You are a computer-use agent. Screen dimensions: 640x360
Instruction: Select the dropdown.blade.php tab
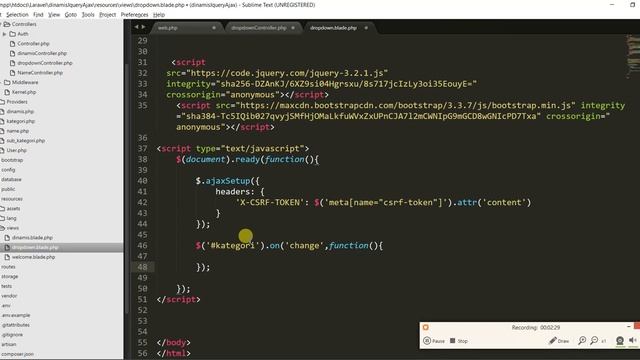pyautogui.click(x=333, y=28)
